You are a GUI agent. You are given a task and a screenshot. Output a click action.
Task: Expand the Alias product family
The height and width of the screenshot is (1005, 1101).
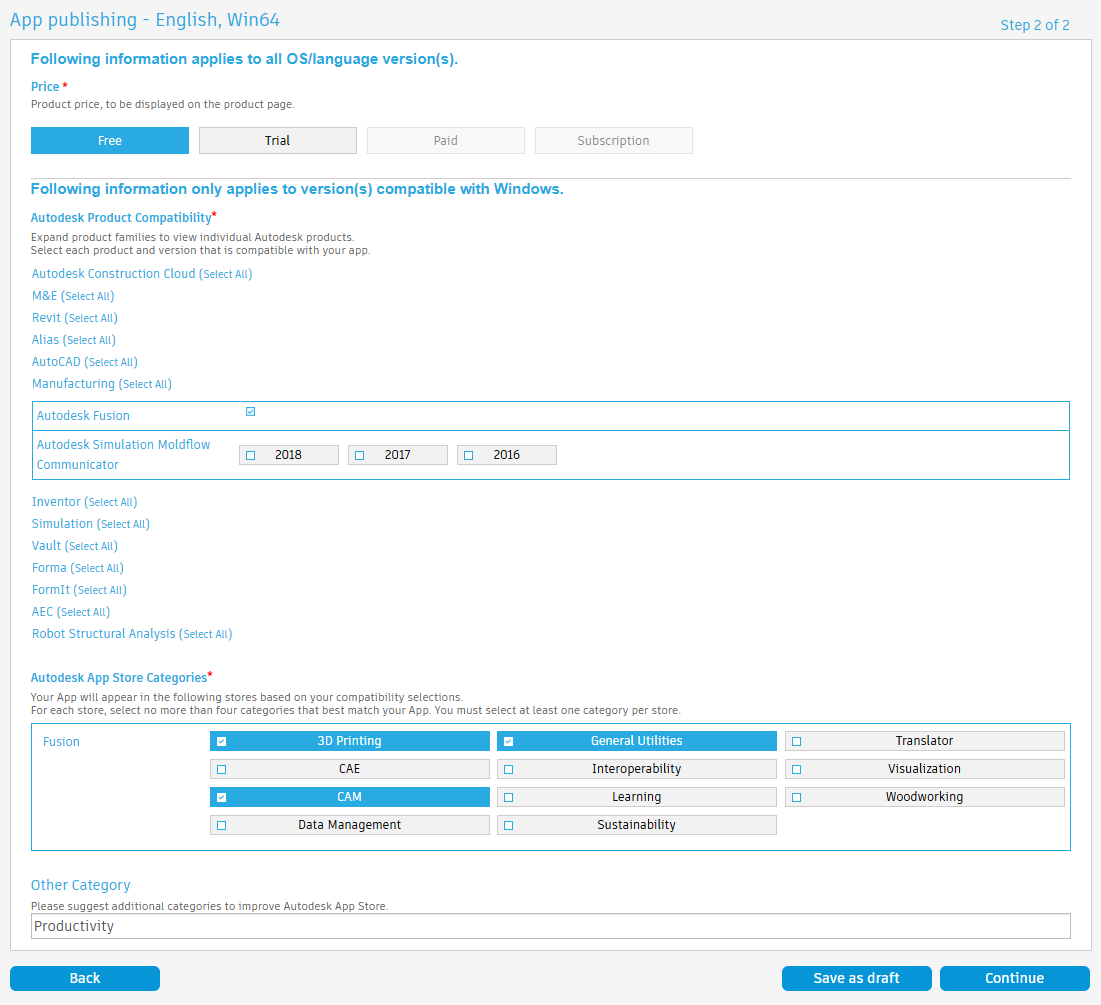pos(45,339)
